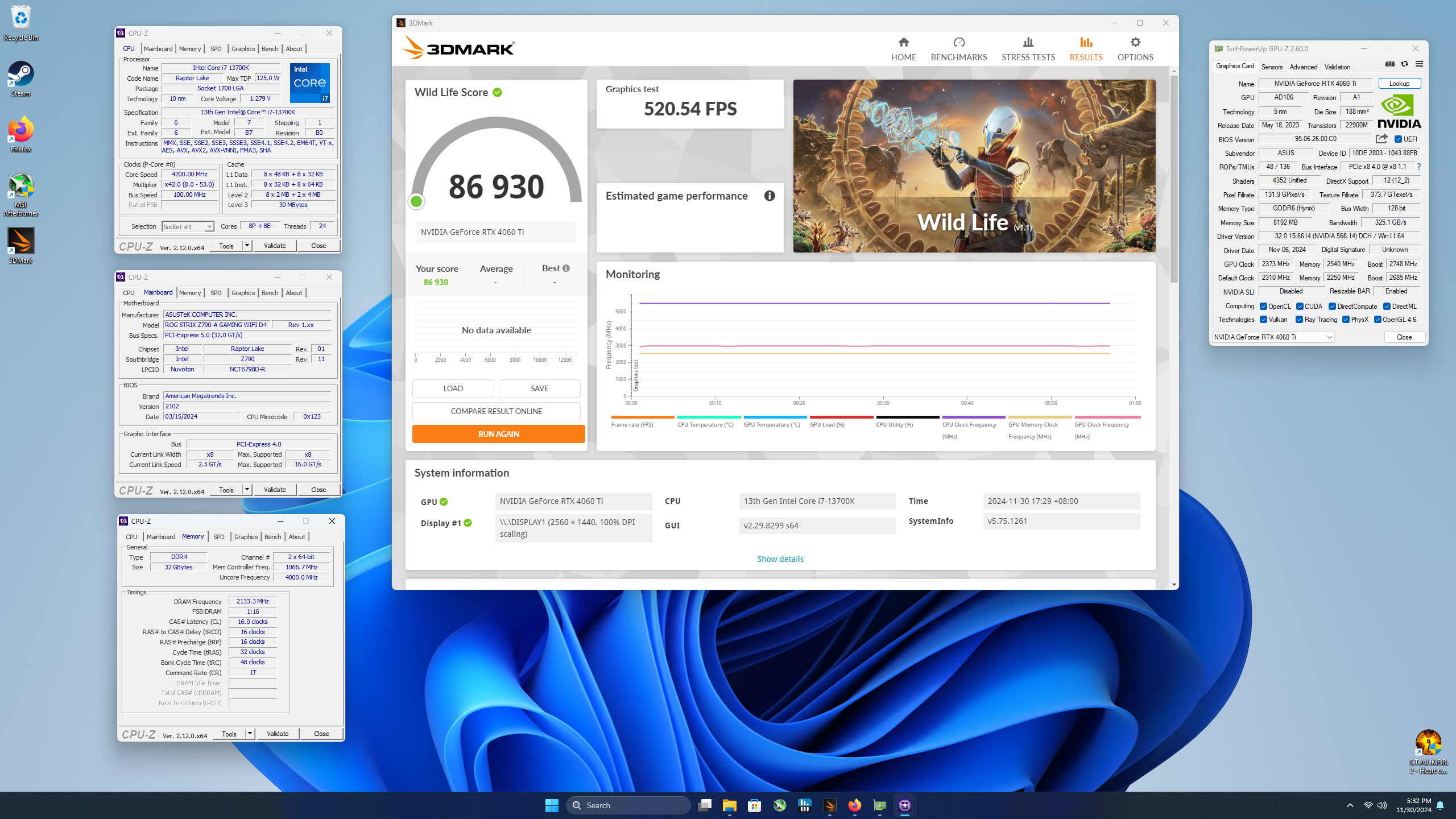Image resolution: width=1456 pixels, height=819 pixels.
Task: Click the GPU Load (%) red legend bar
Action: (841, 417)
